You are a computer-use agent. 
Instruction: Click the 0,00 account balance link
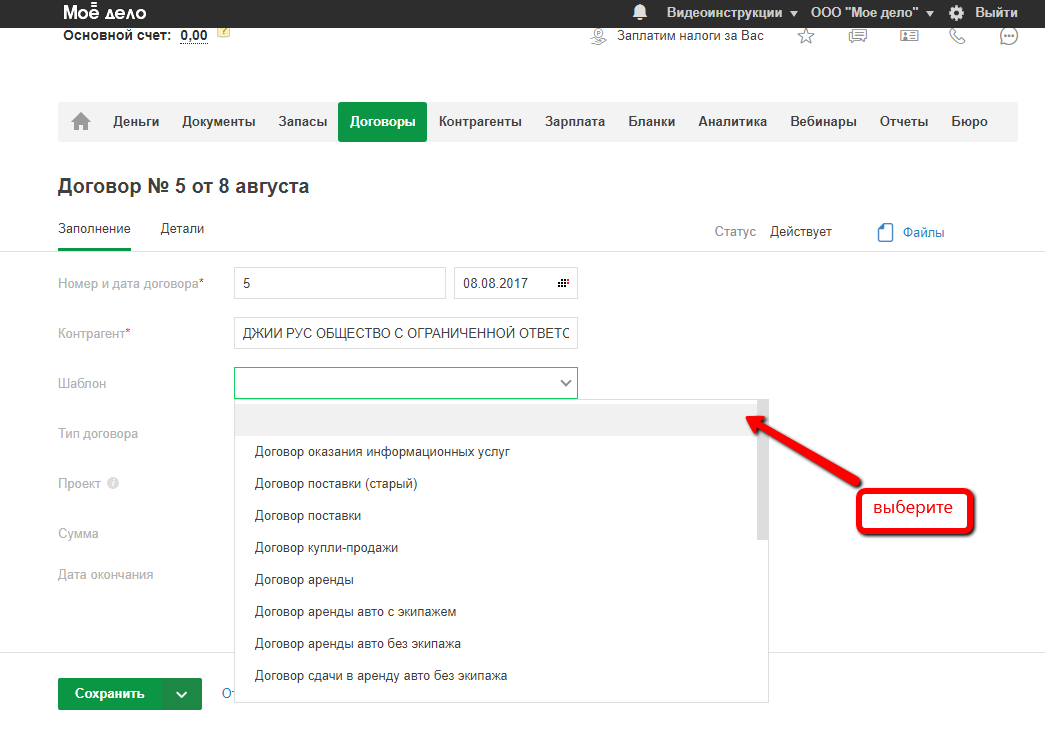point(194,35)
